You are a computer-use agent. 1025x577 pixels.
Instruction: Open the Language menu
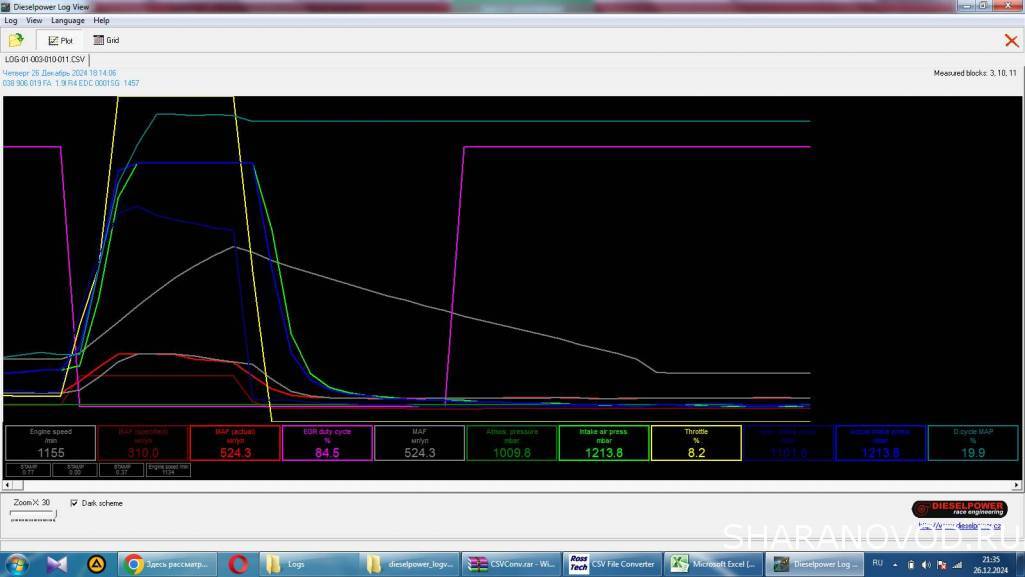click(x=67, y=20)
